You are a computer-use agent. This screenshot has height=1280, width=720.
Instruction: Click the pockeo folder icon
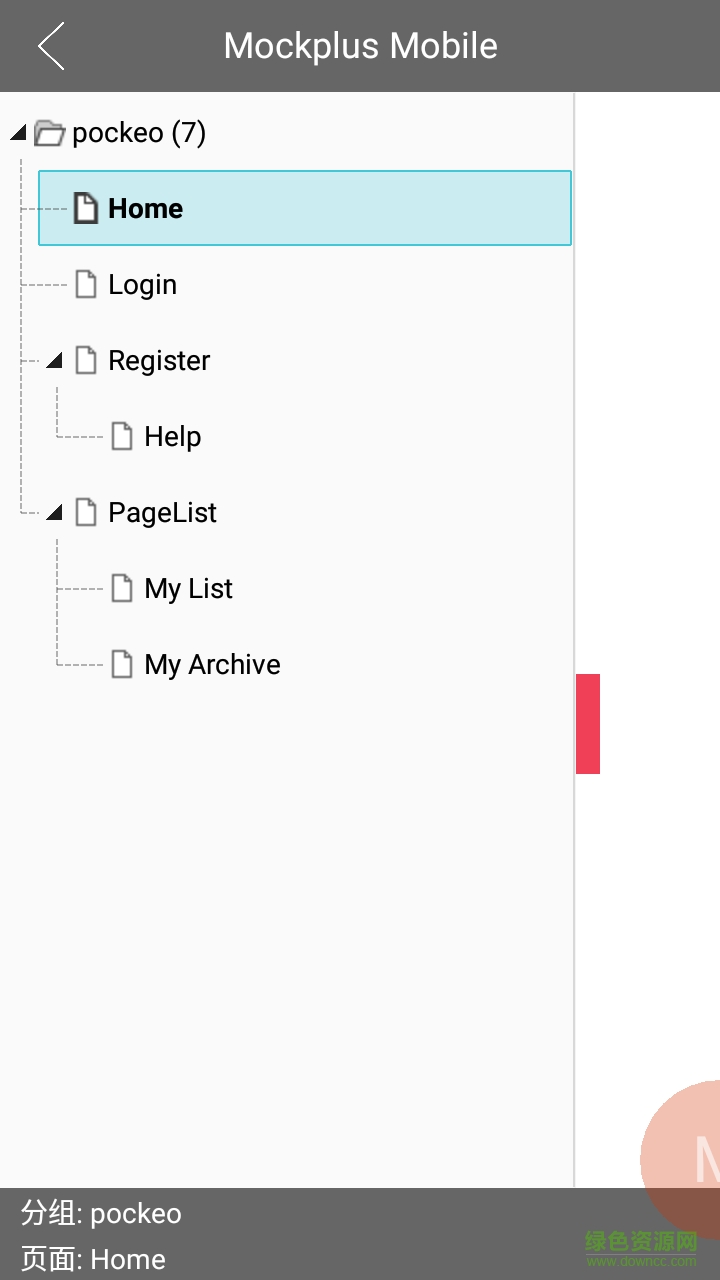pos(49,133)
